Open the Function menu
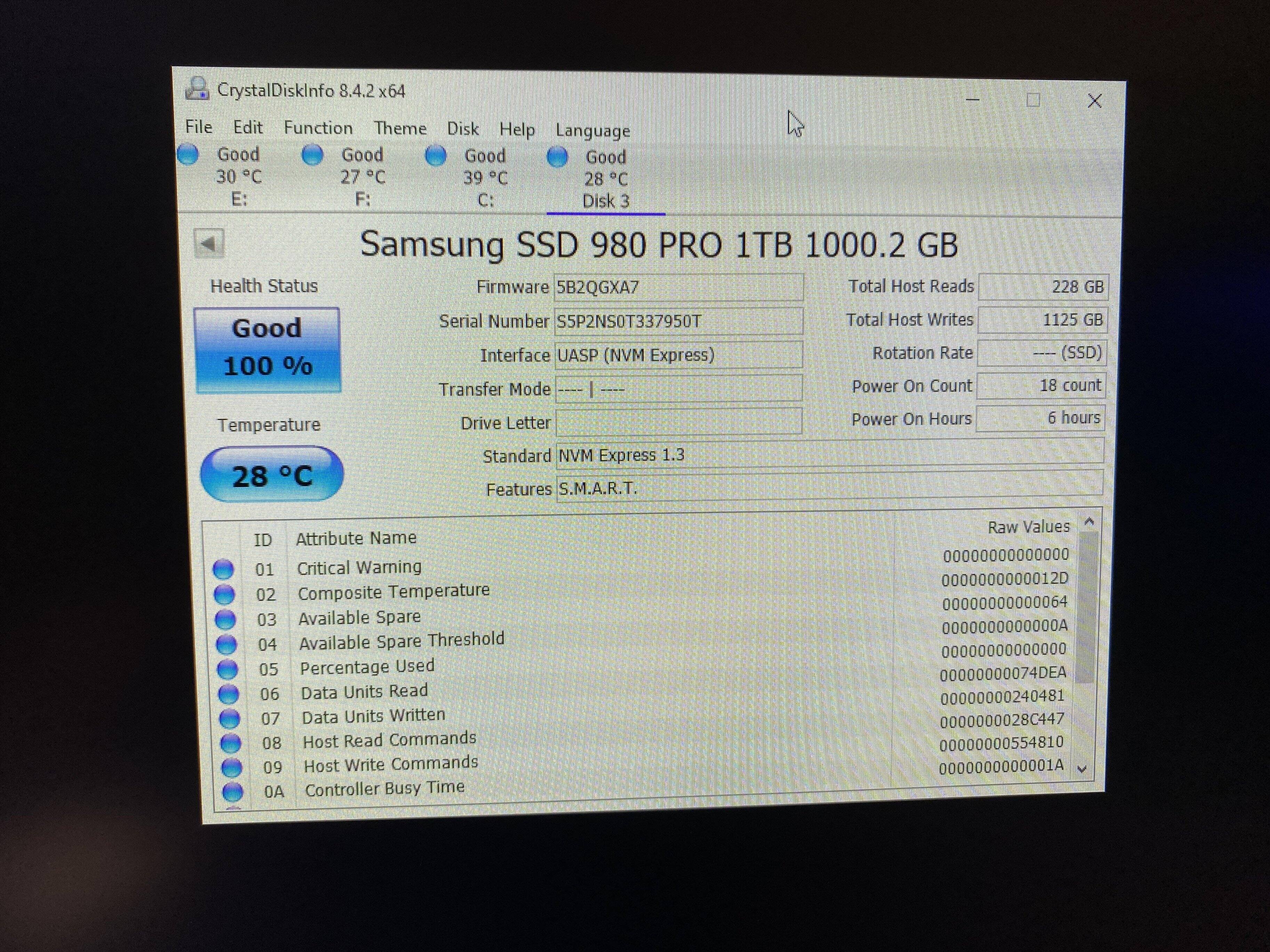This screenshot has width=1270, height=952. point(318,128)
